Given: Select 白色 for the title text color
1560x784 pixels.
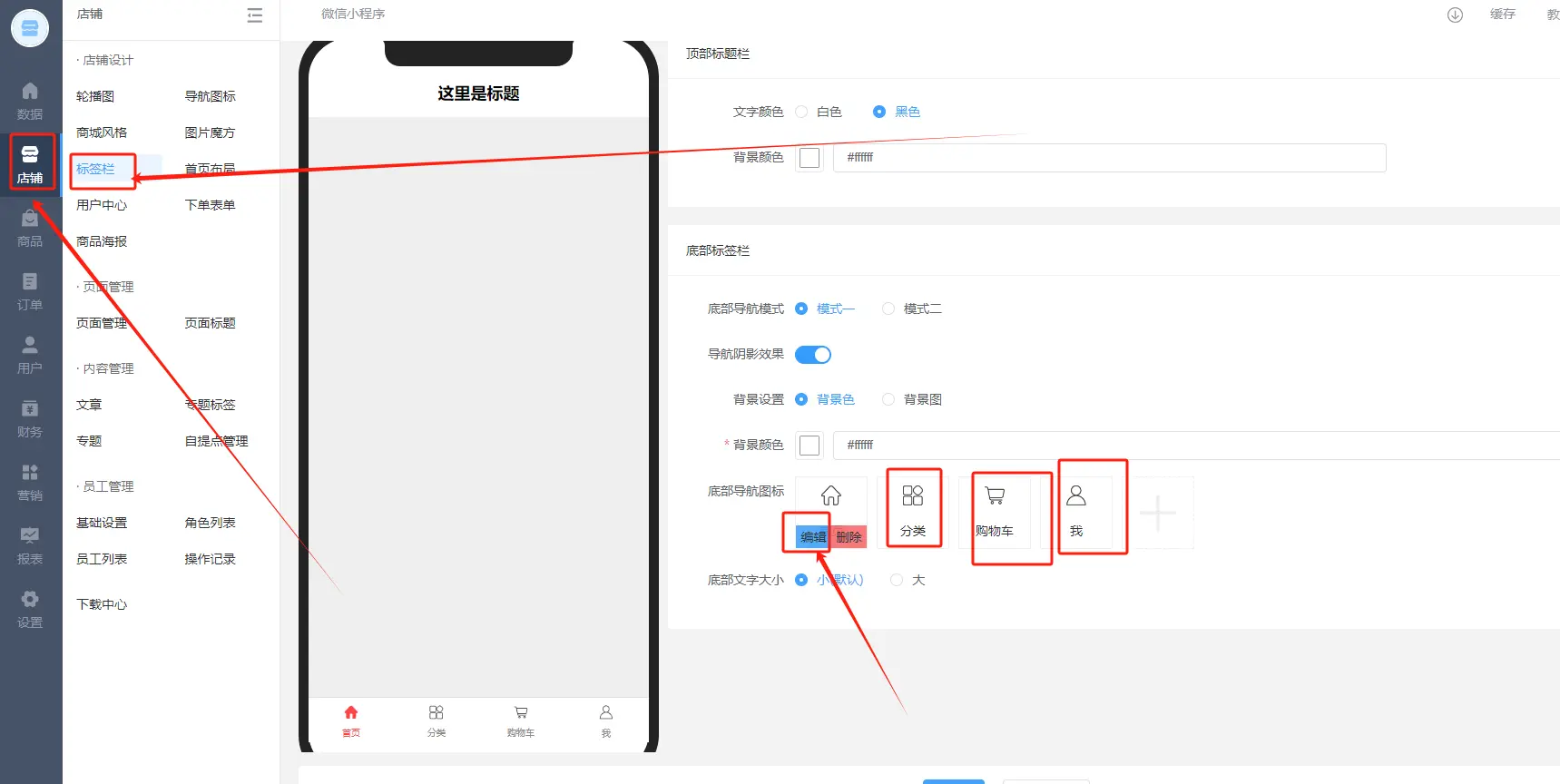Looking at the screenshot, I should pos(801,112).
